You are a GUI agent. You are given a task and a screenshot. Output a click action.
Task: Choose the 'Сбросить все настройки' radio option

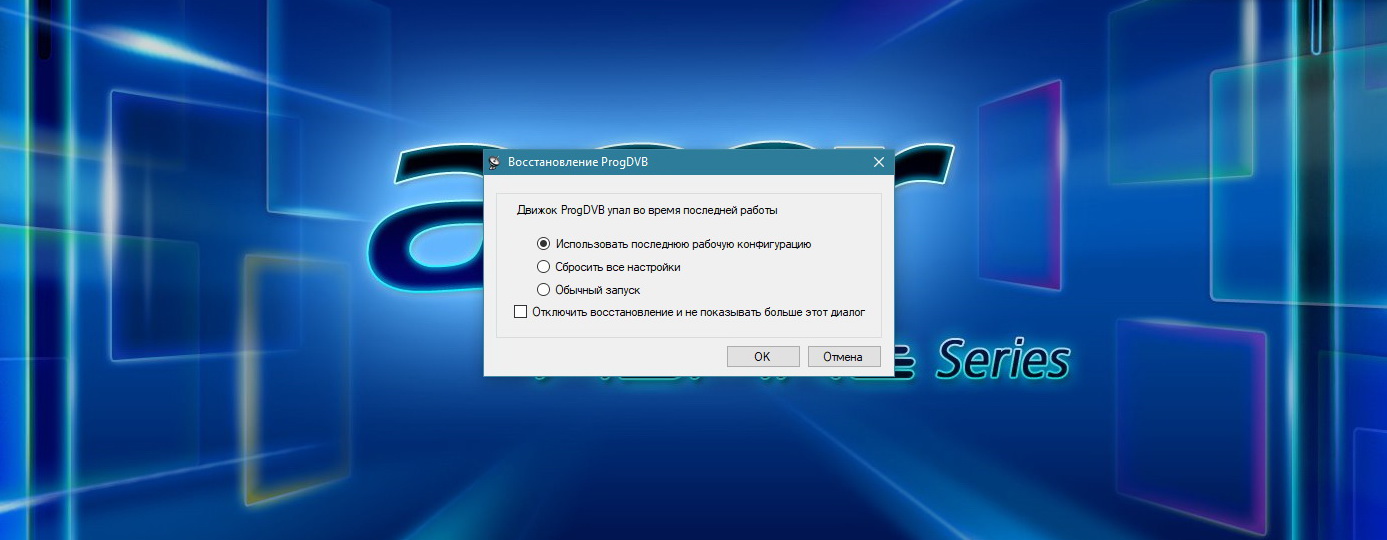544,267
